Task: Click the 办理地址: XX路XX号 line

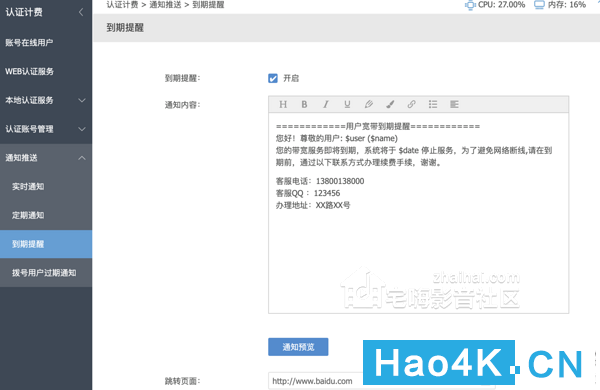Action: [x=313, y=206]
